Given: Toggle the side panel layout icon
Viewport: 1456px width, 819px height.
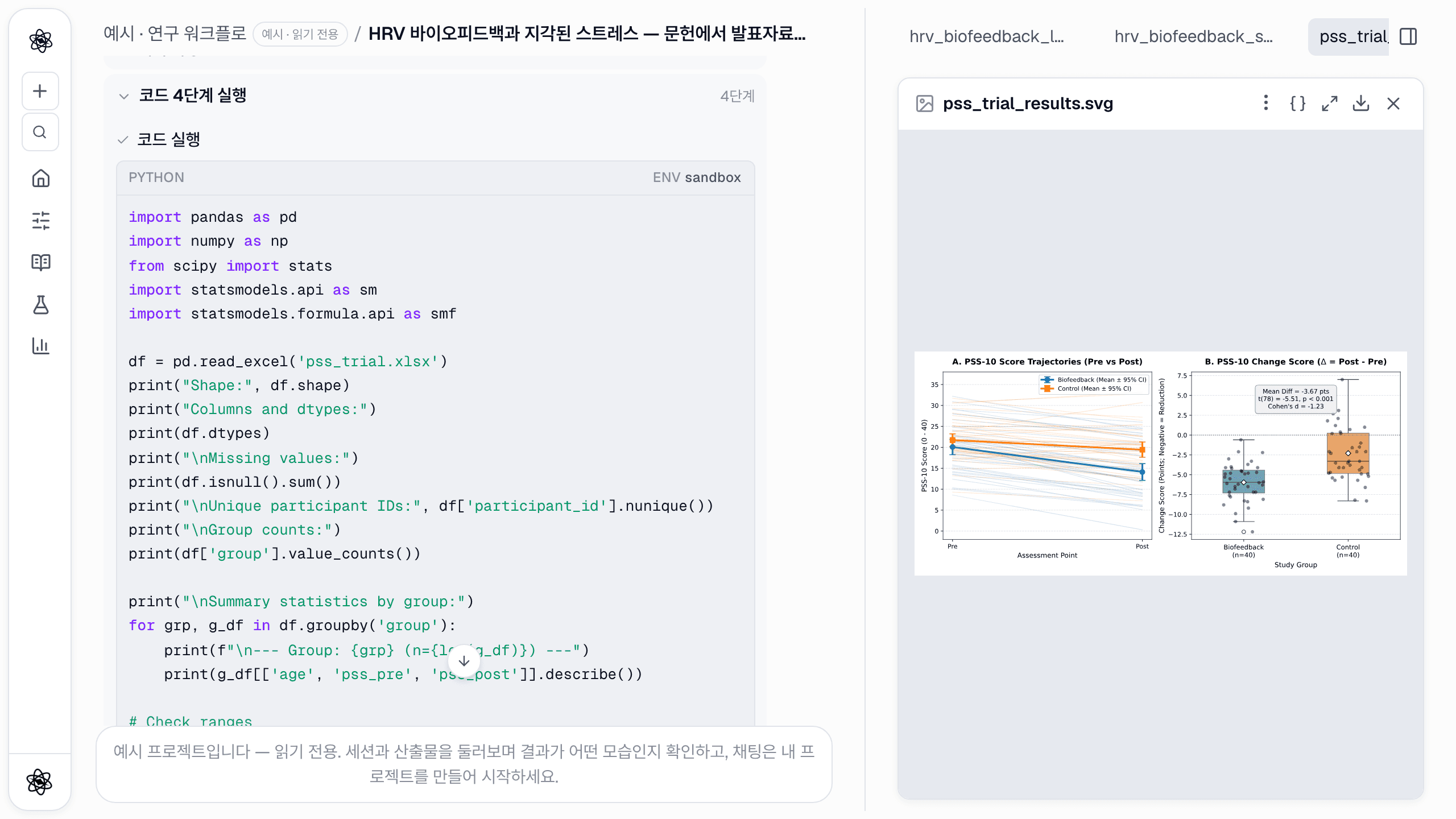Looking at the screenshot, I should tap(1408, 36).
